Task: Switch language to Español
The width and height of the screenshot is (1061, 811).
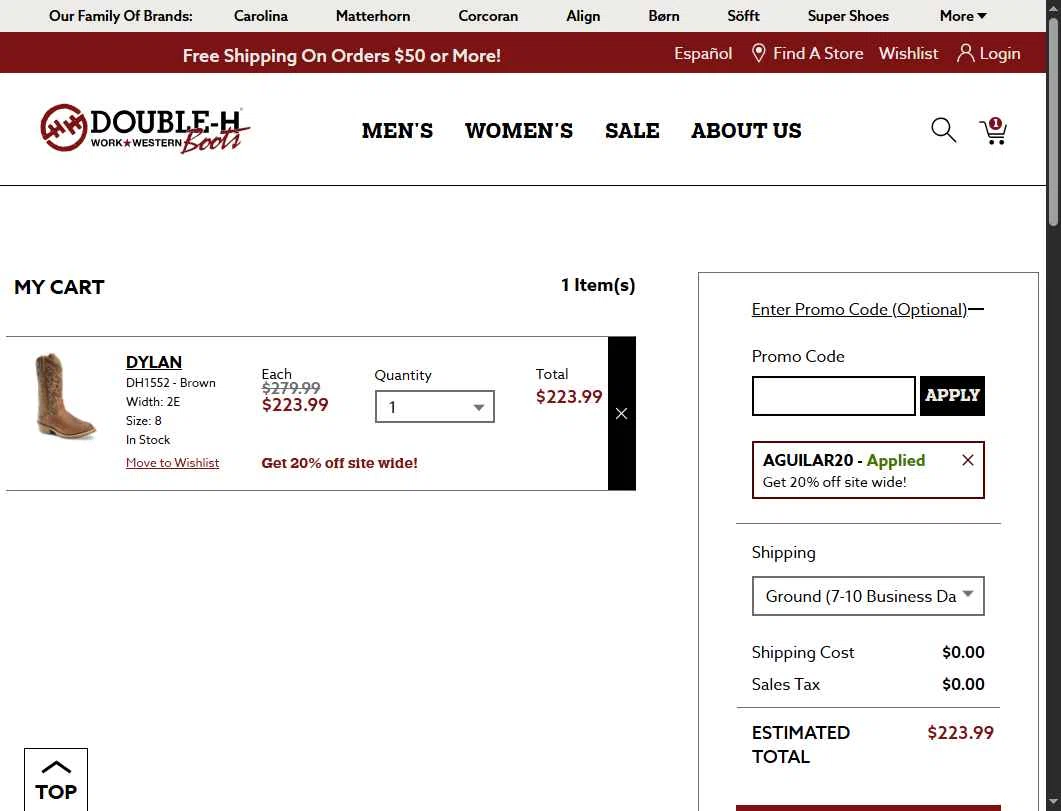Action: coord(703,53)
